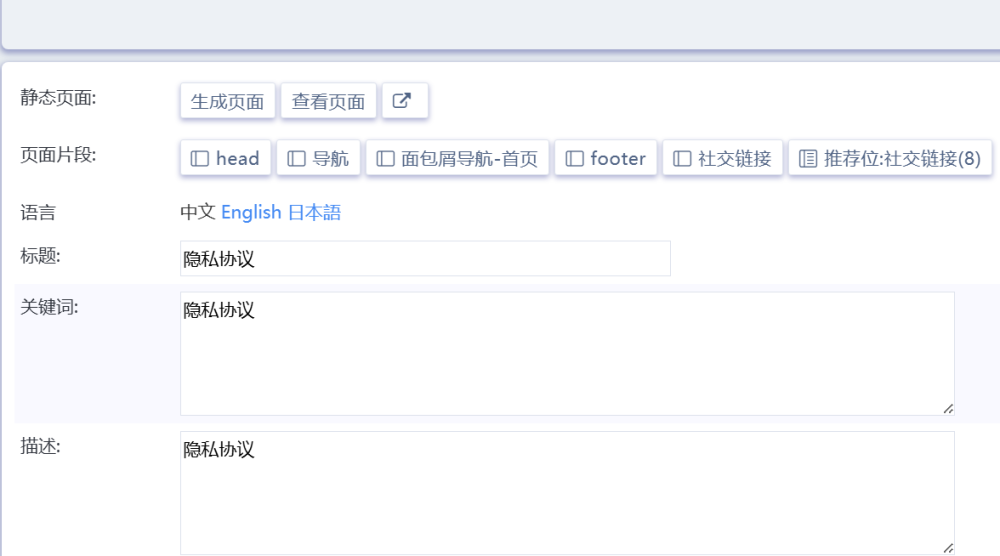This screenshot has height=556, width=1000.
Task: Click the panel icon on head fragment
Action: [200, 159]
